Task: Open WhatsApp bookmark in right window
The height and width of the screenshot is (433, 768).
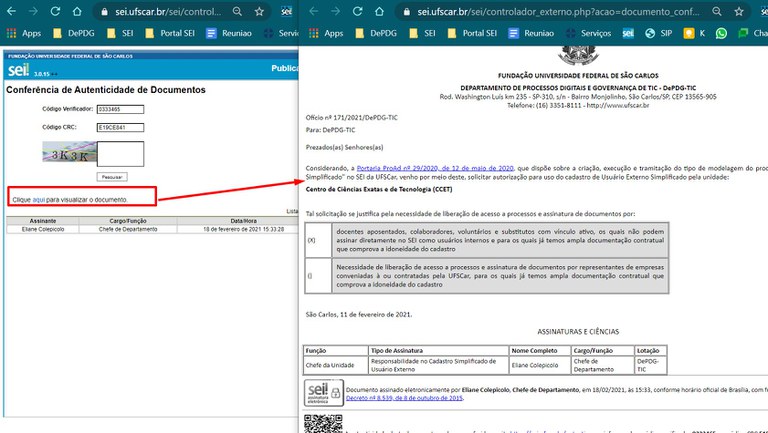Action: click(721, 33)
